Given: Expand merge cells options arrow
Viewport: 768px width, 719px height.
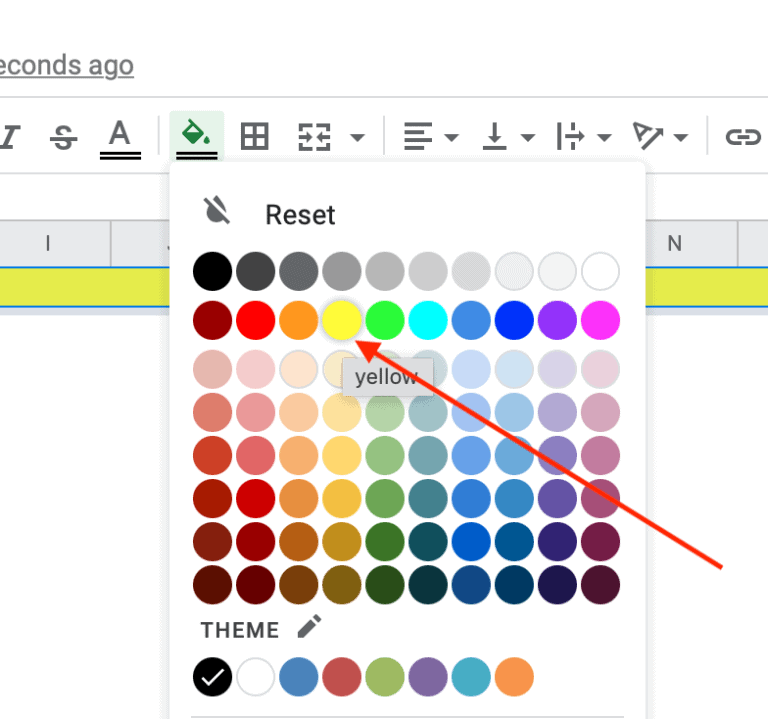Looking at the screenshot, I should point(358,137).
